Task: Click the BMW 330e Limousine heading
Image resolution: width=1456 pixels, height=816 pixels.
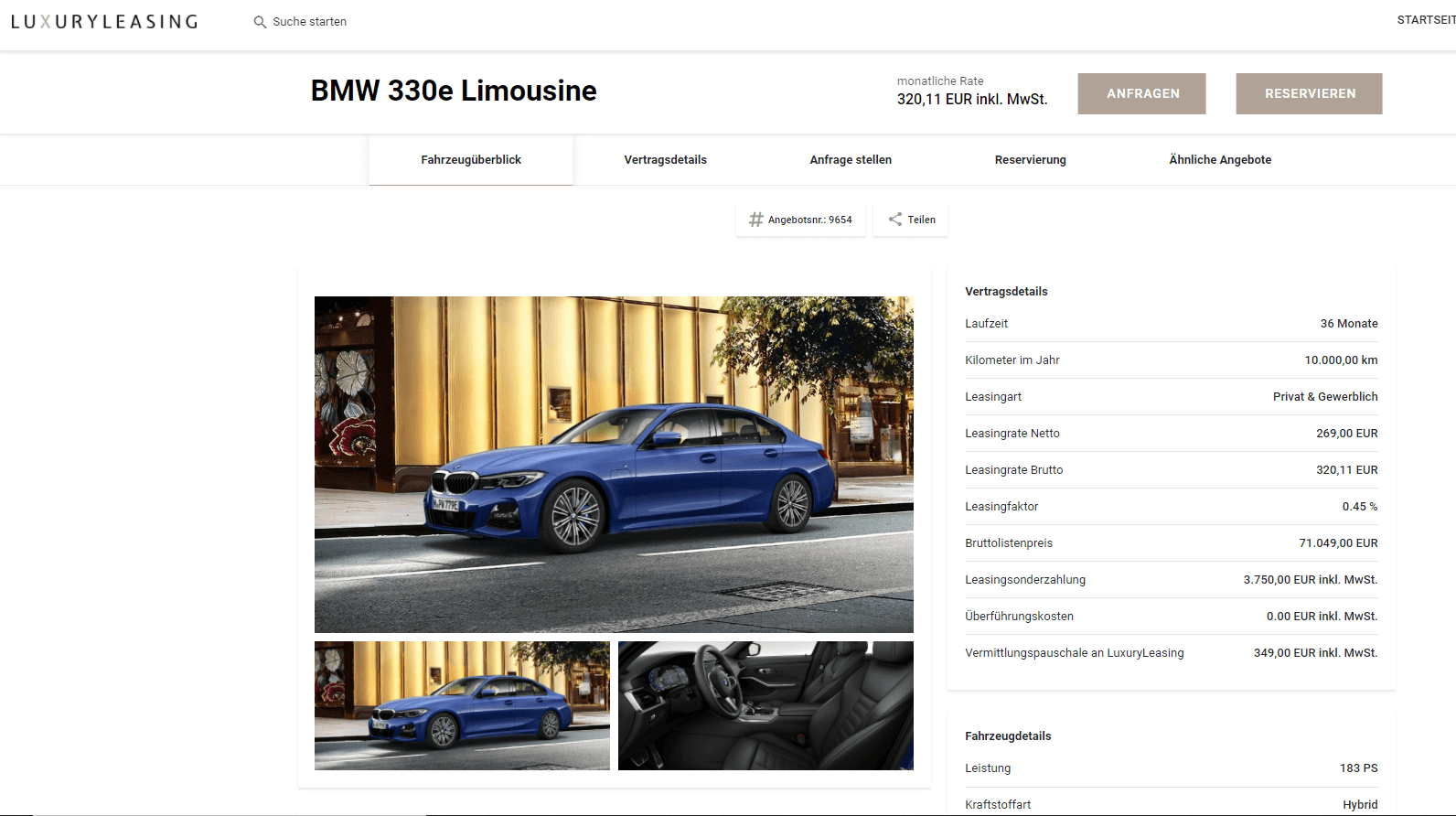Action: tap(454, 91)
